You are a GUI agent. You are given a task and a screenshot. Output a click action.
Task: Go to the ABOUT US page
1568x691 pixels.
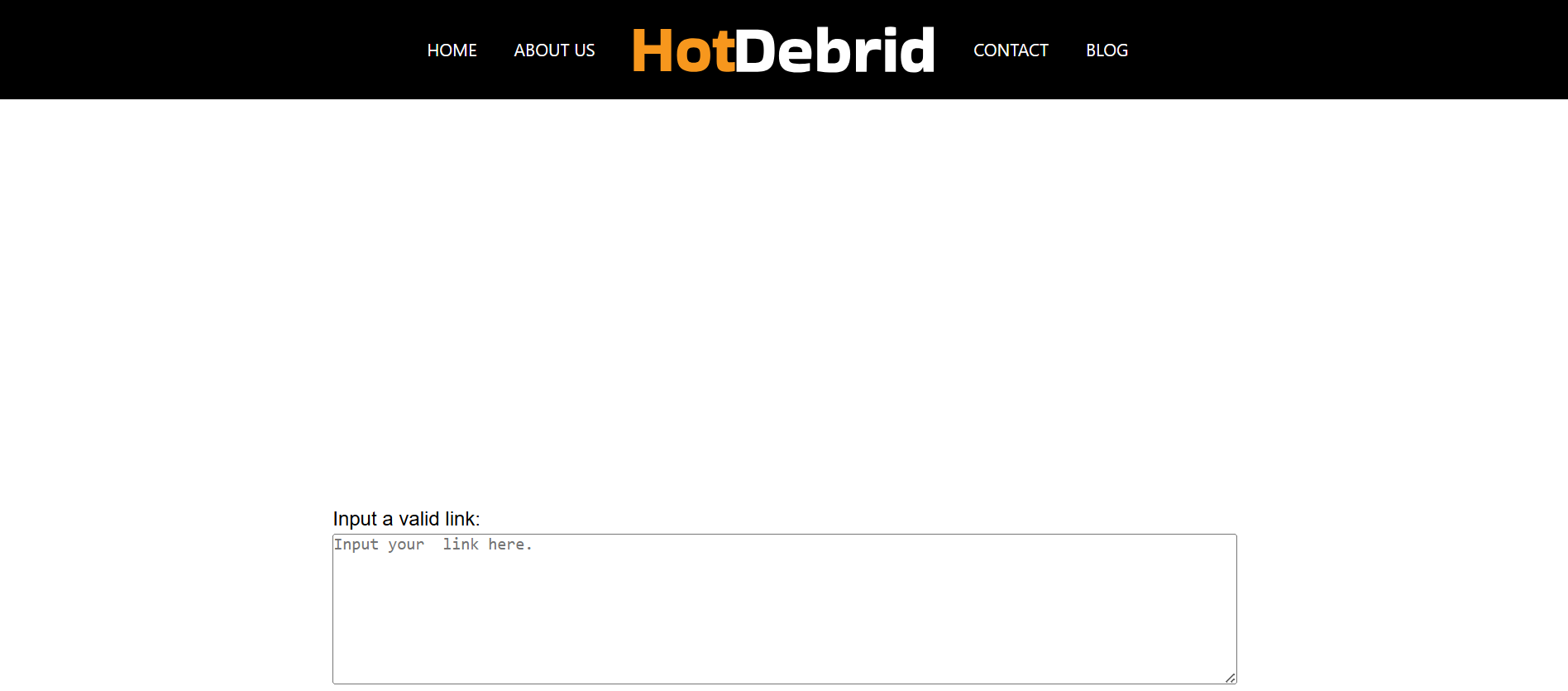(x=554, y=50)
